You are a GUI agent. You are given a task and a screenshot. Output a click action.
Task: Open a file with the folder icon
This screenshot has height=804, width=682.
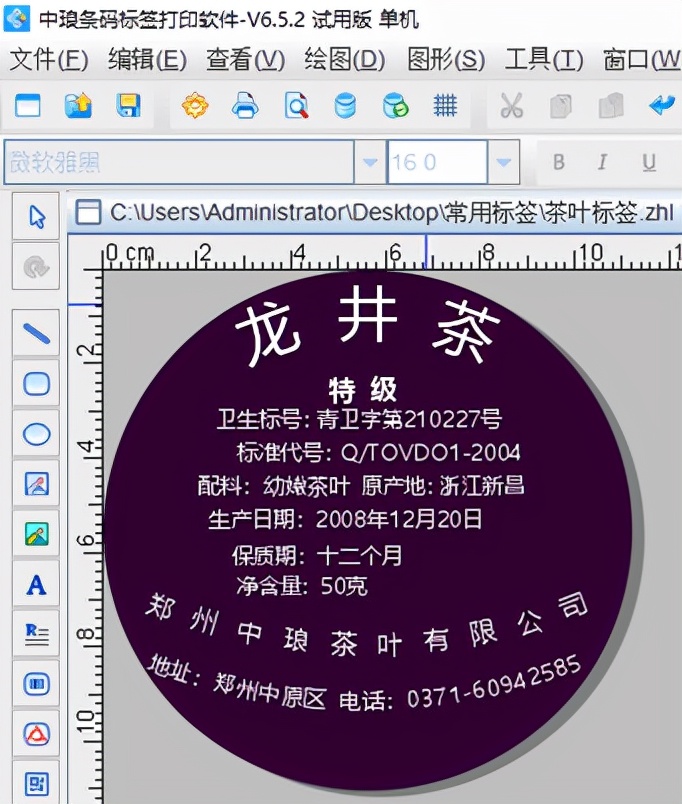click(78, 106)
